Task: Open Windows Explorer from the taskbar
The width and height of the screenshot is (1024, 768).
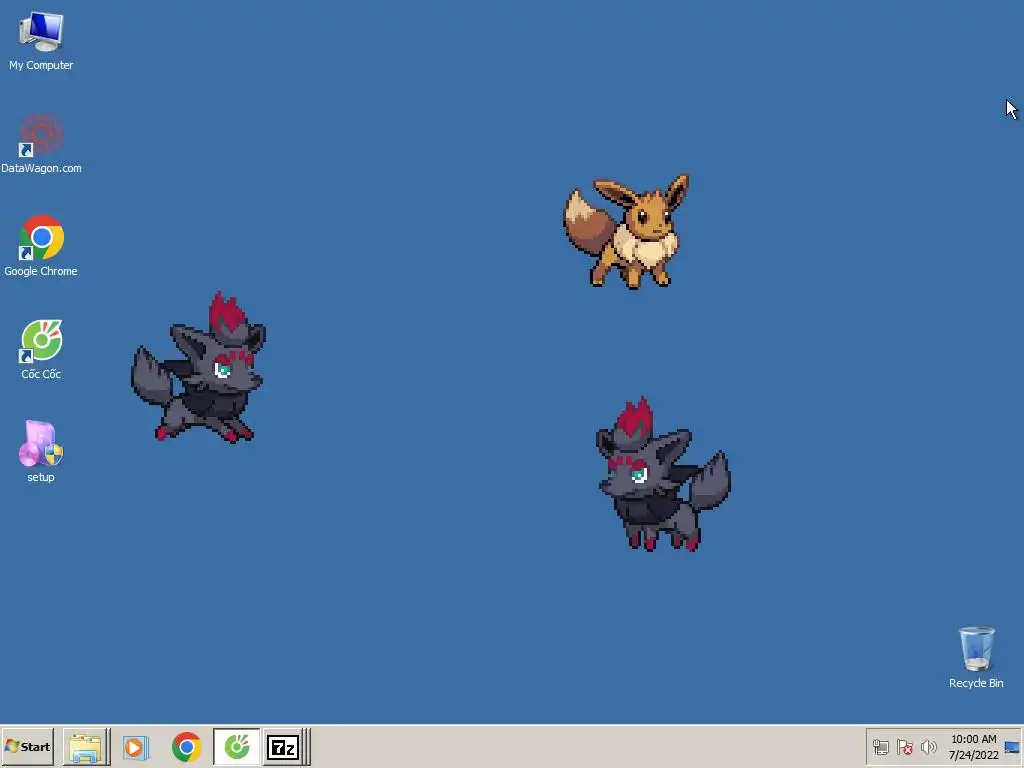Action: click(x=86, y=747)
